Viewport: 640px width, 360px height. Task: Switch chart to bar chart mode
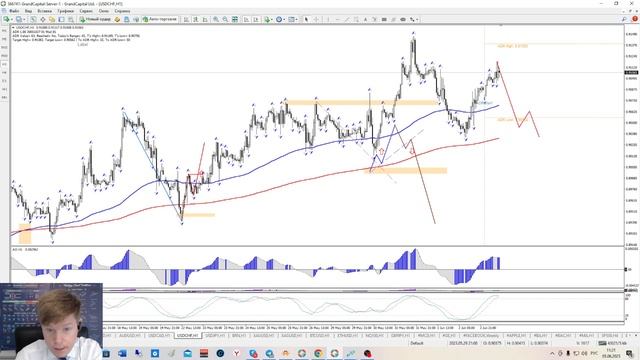point(186,19)
